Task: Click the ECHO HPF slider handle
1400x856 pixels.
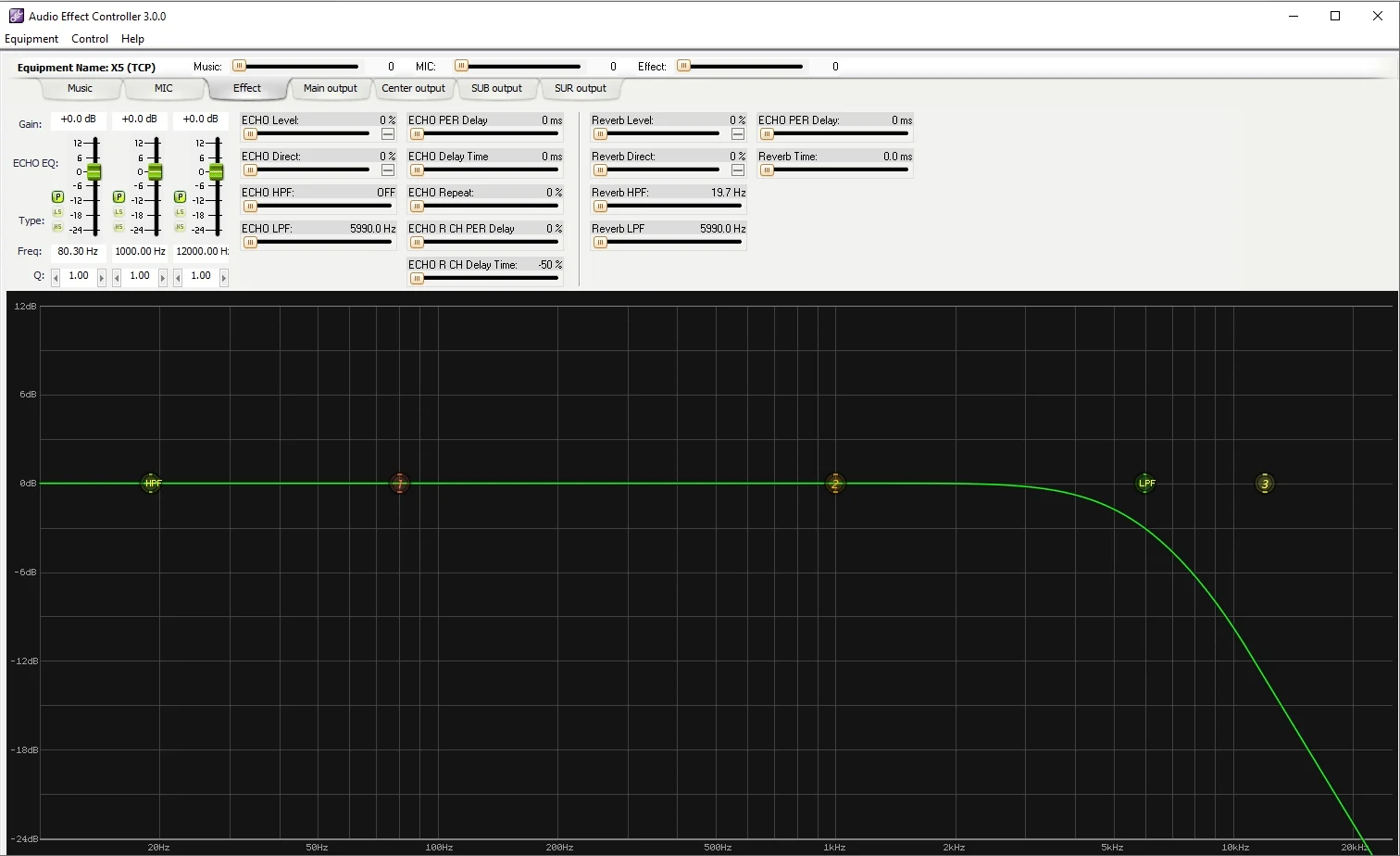Action: (x=250, y=207)
